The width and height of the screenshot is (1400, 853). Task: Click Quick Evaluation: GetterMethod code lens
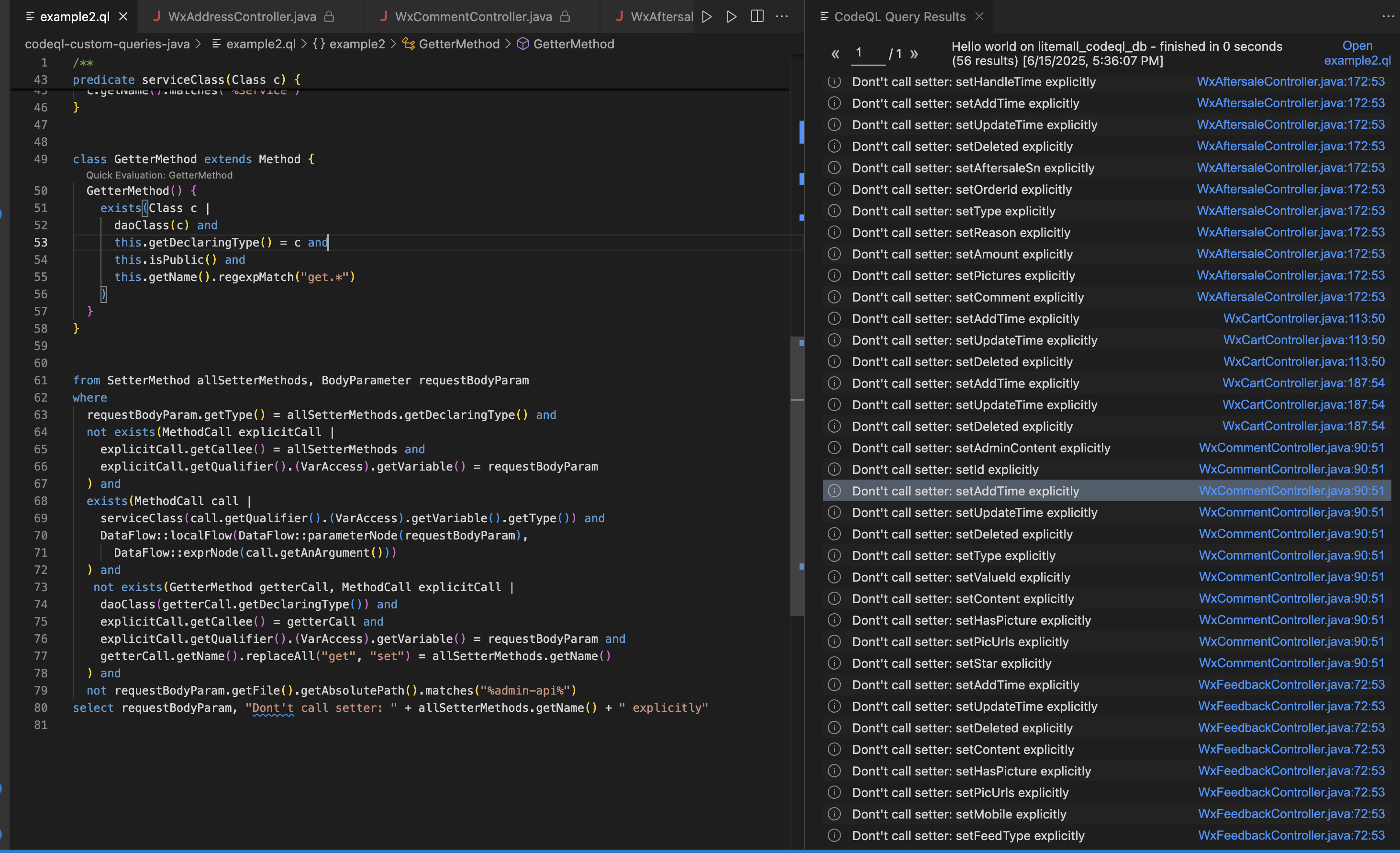click(159, 175)
